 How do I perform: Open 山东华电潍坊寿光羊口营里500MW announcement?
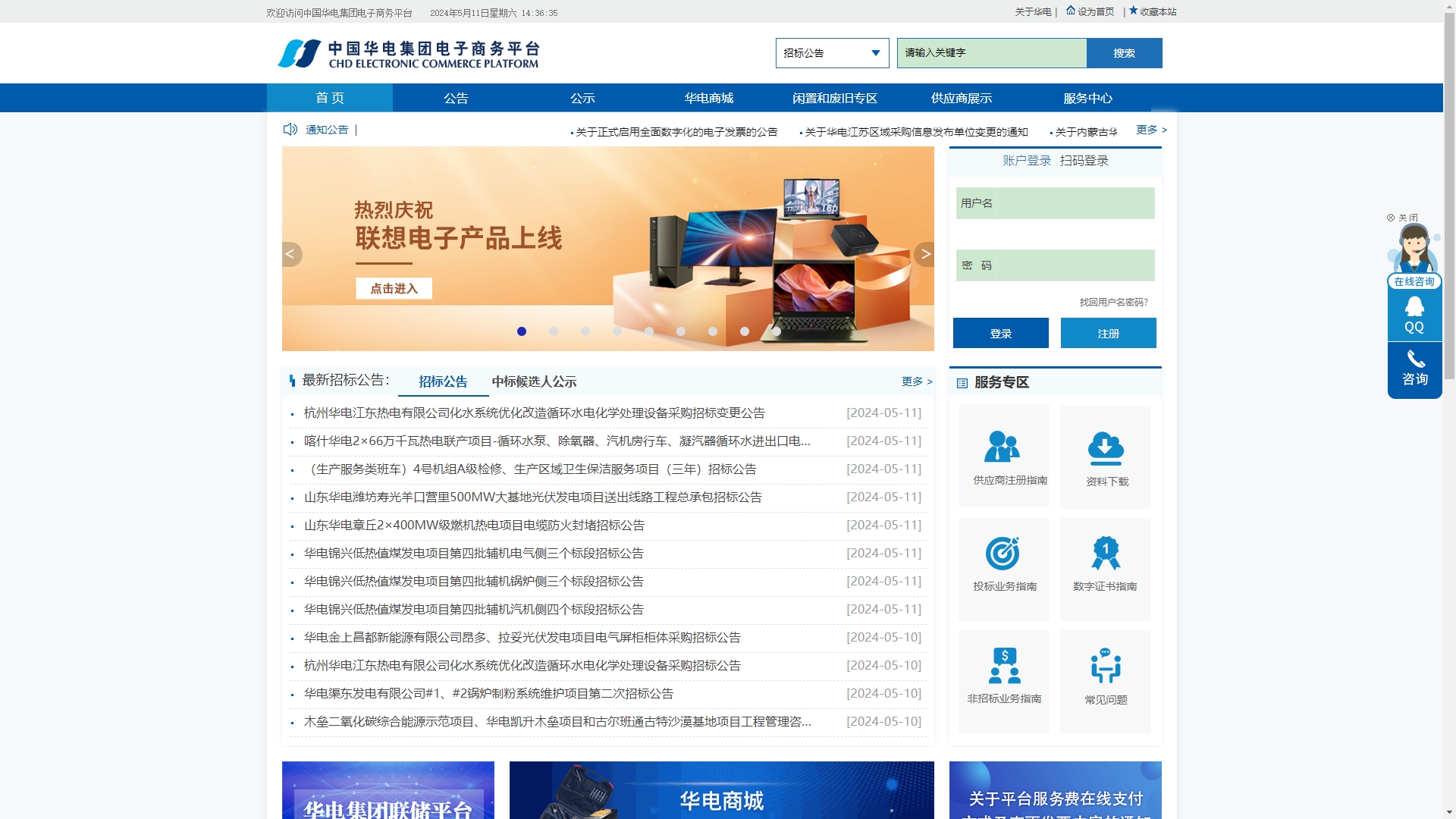click(x=533, y=497)
